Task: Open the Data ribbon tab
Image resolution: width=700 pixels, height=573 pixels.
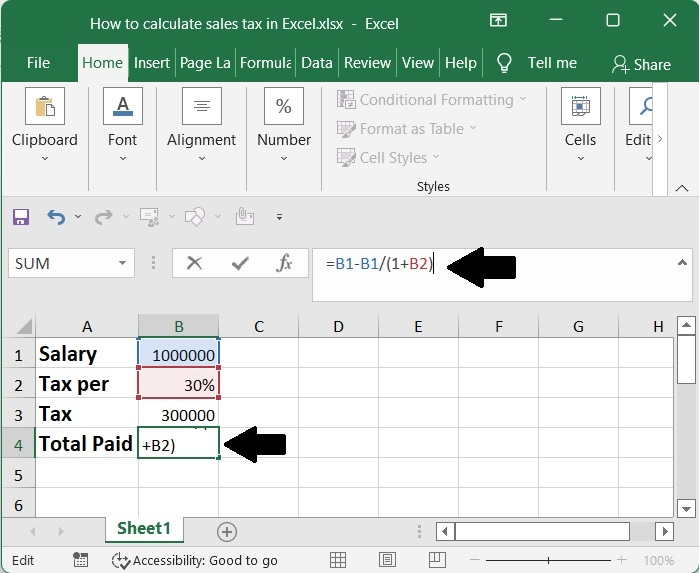Action: [316, 62]
